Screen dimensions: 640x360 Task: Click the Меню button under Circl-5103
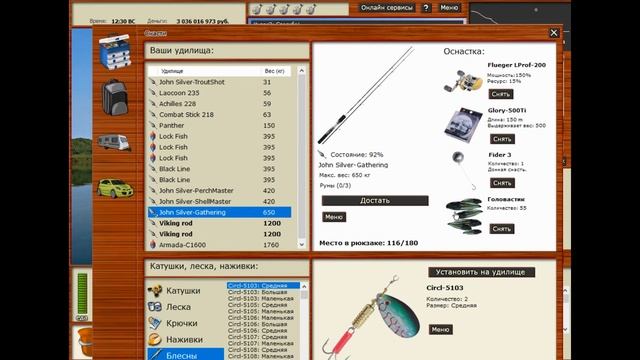pyautogui.click(x=440, y=329)
